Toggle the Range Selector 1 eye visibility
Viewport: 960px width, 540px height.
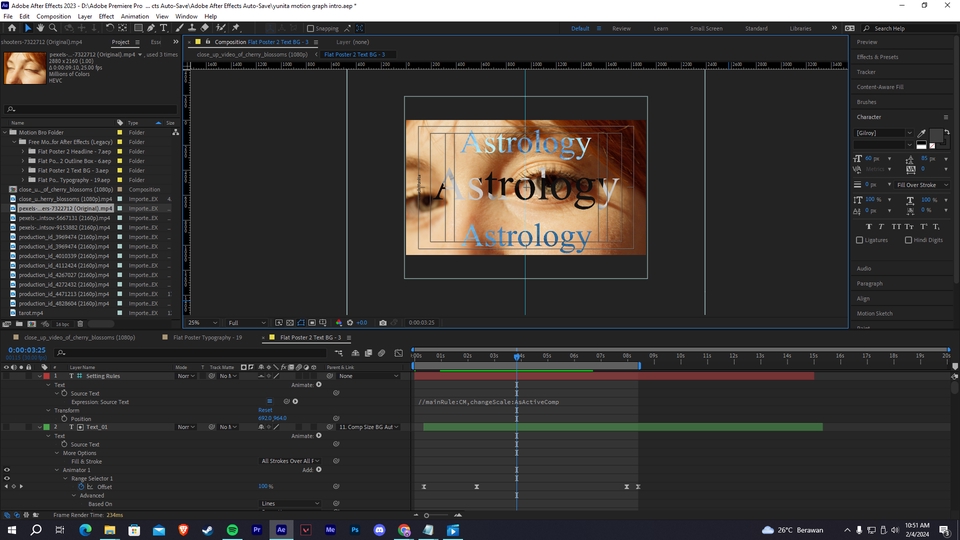pos(7,478)
